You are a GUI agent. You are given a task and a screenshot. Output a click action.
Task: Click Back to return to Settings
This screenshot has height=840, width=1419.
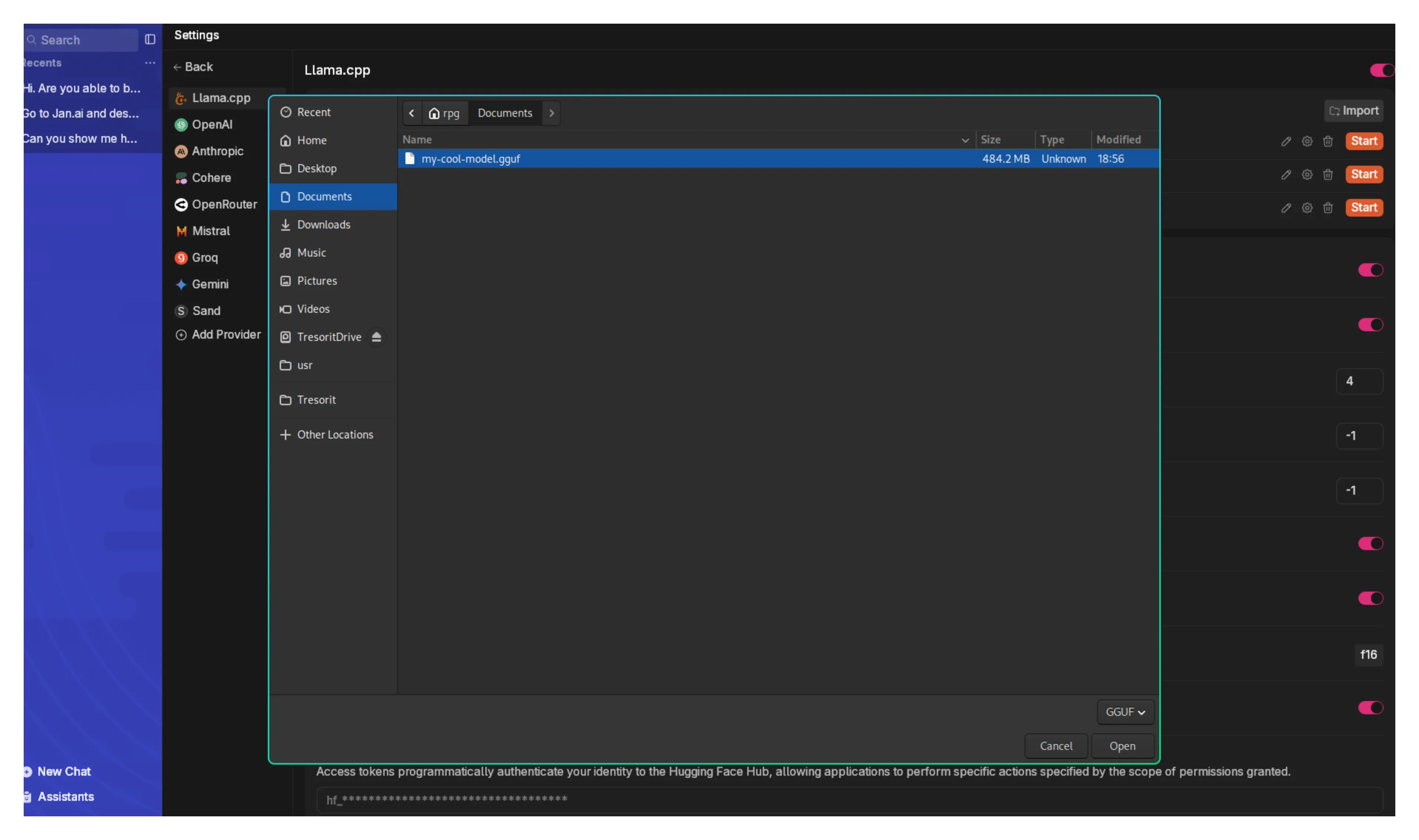point(193,66)
